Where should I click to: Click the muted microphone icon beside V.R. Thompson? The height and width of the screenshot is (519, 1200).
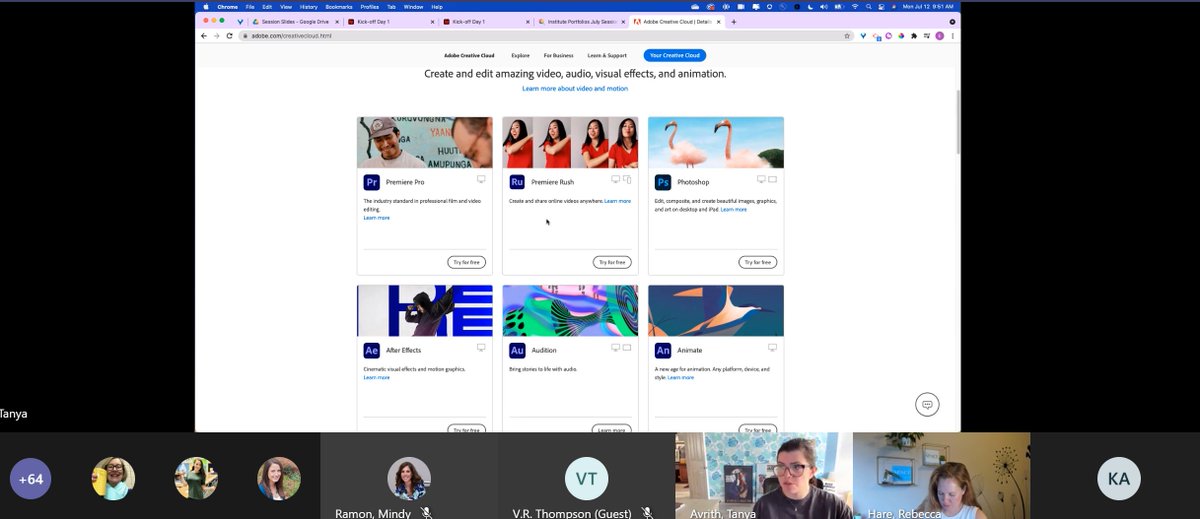[x=647, y=512]
